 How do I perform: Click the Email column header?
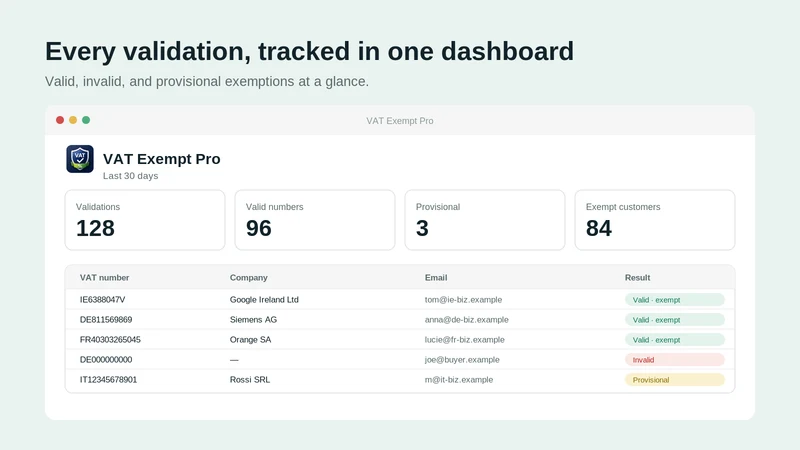click(x=436, y=278)
